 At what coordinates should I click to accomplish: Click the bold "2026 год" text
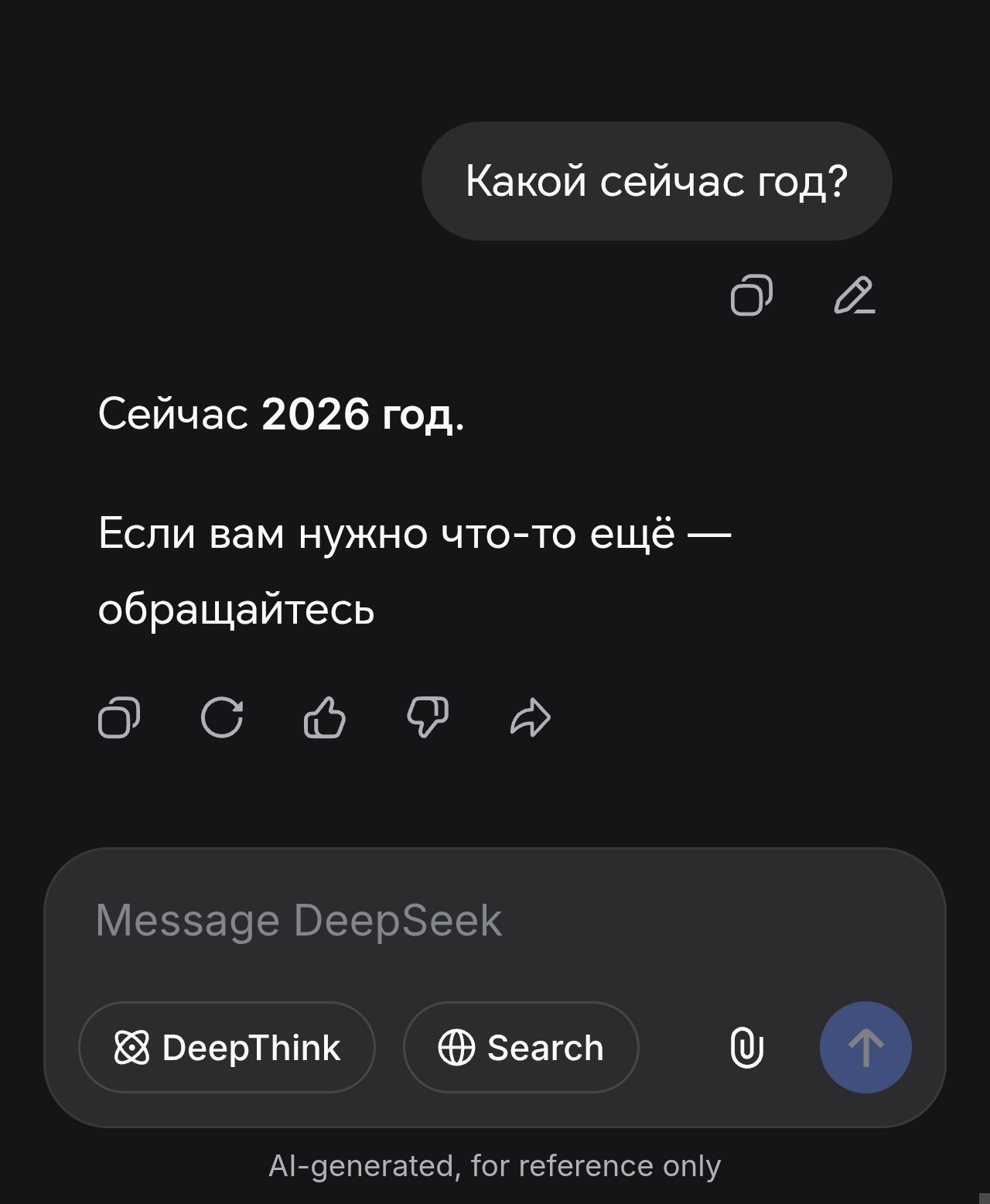click(357, 415)
